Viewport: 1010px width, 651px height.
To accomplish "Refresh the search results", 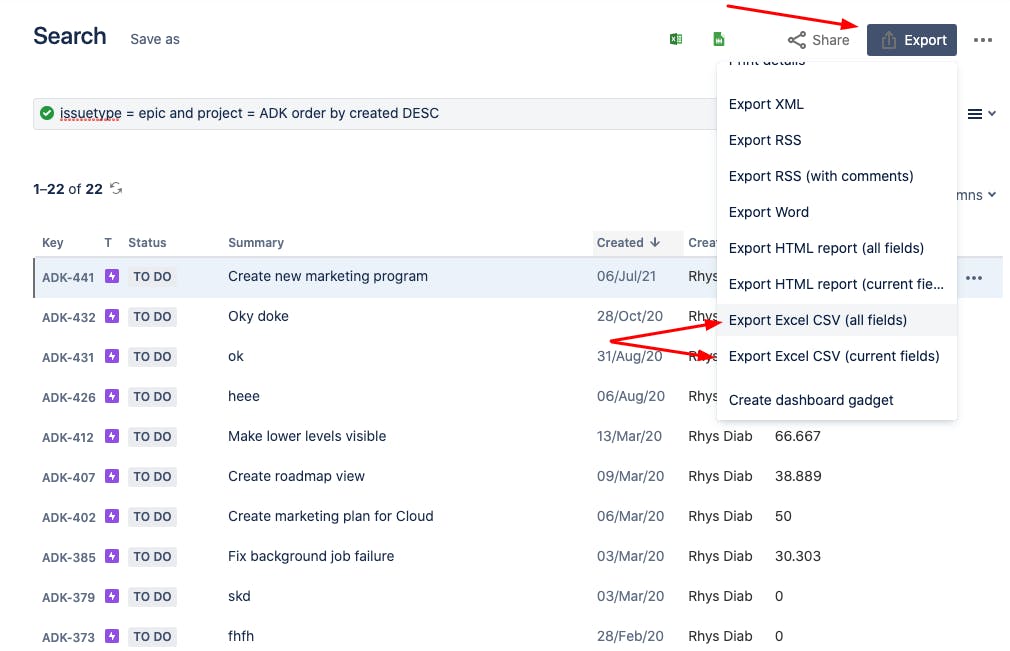I will point(117,188).
